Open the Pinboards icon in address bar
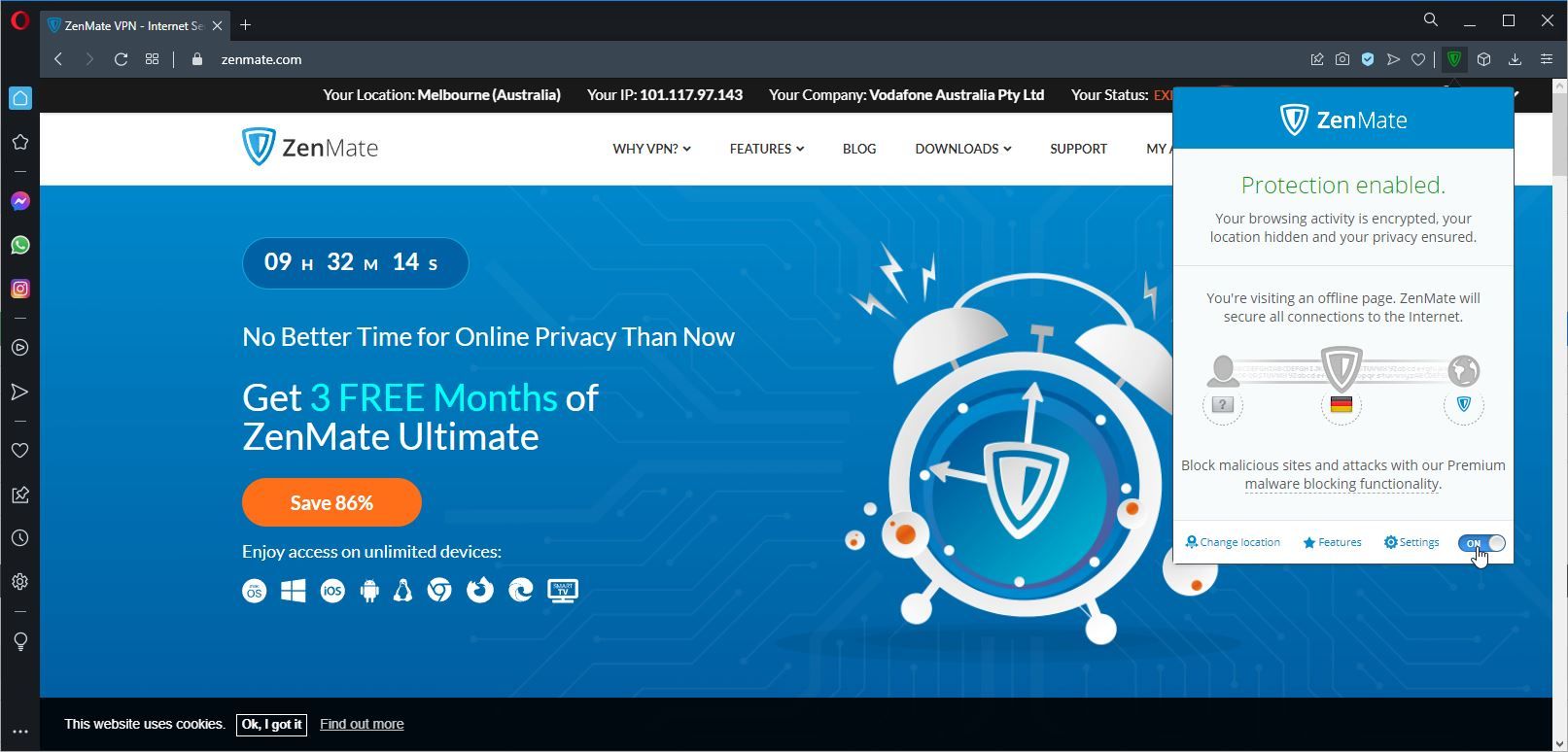The width and height of the screenshot is (1568, 752). 1317,59
